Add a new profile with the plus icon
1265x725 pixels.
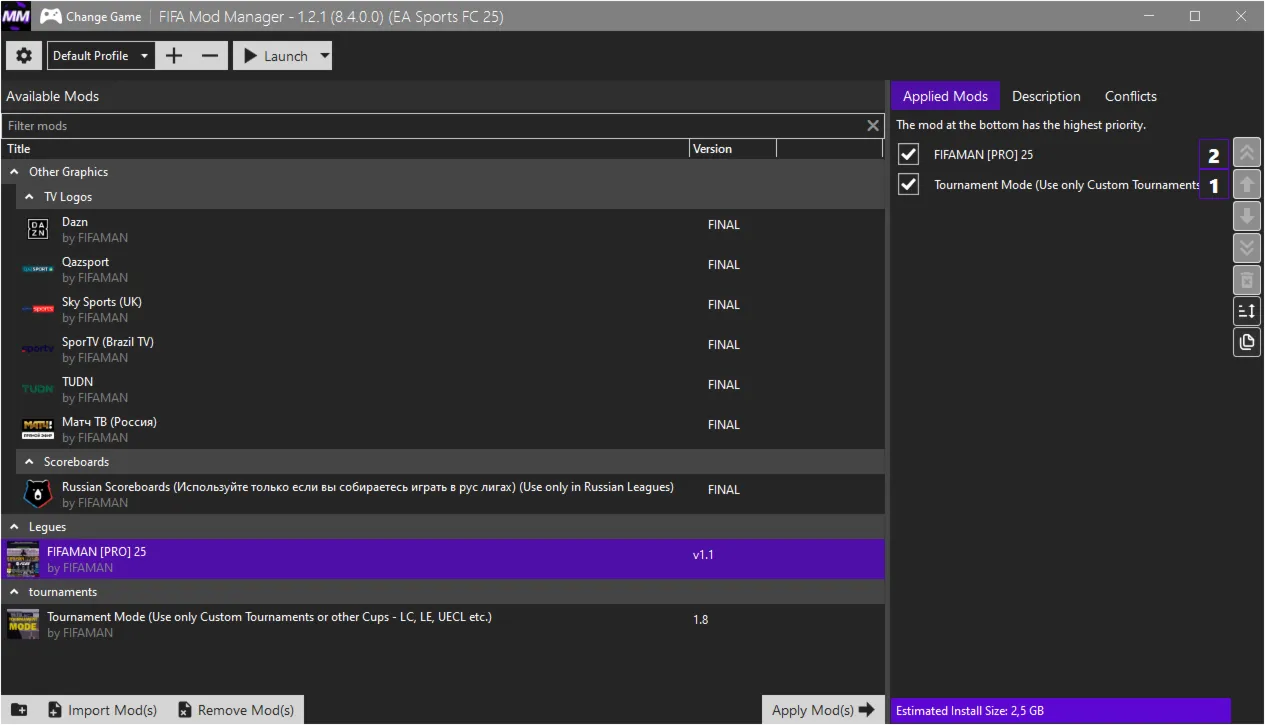coord(174,56)
